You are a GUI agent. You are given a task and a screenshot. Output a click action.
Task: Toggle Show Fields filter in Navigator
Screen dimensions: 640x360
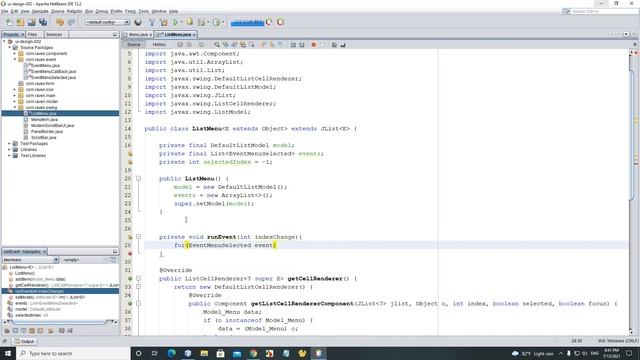(15, 331)
